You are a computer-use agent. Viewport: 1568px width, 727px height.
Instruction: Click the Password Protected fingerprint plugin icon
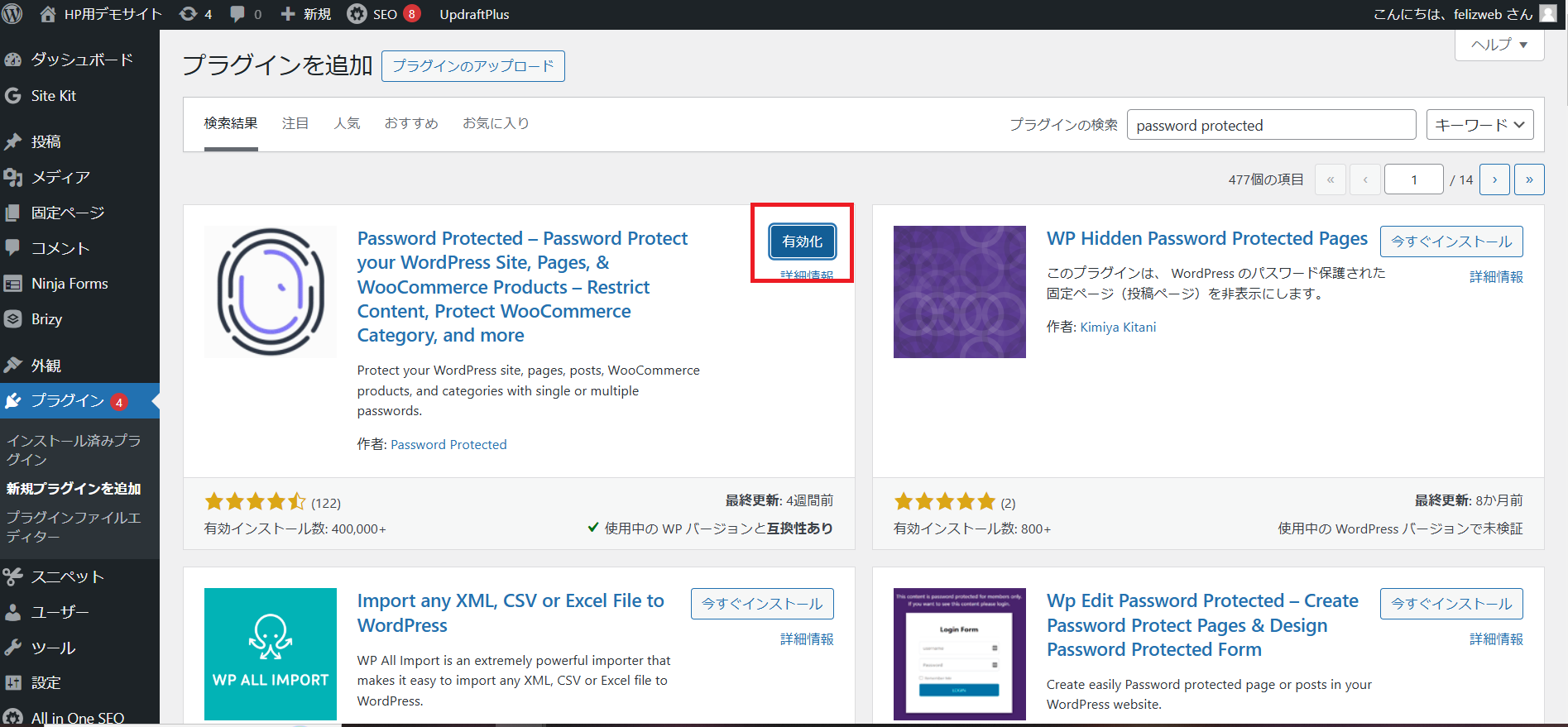pyautogui.click(x=271, y=292)
